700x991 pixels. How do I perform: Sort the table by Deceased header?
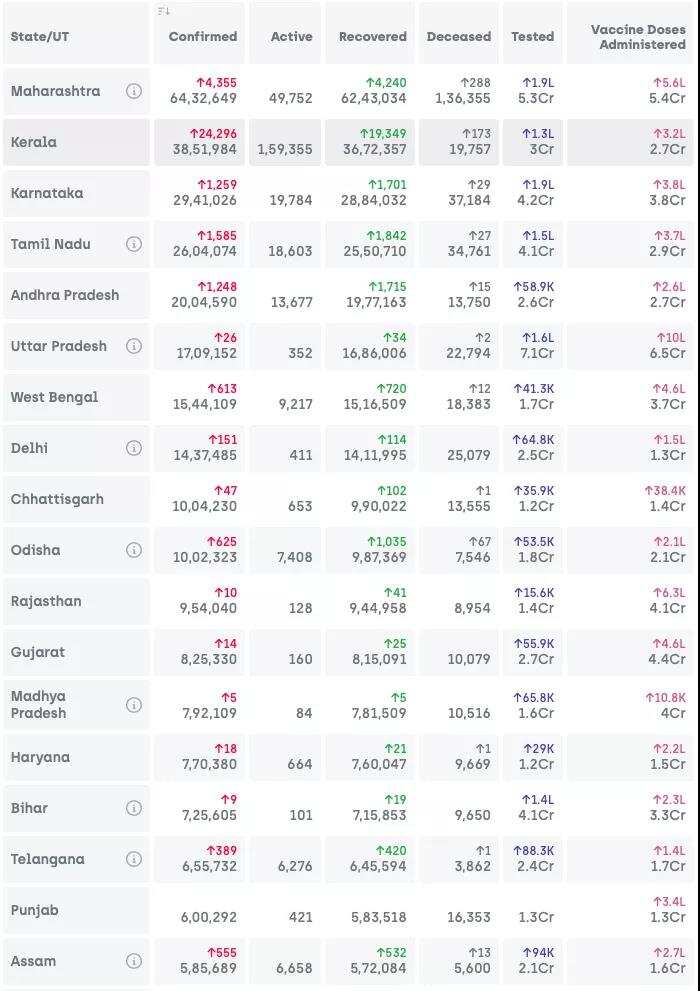click(458, 37)
